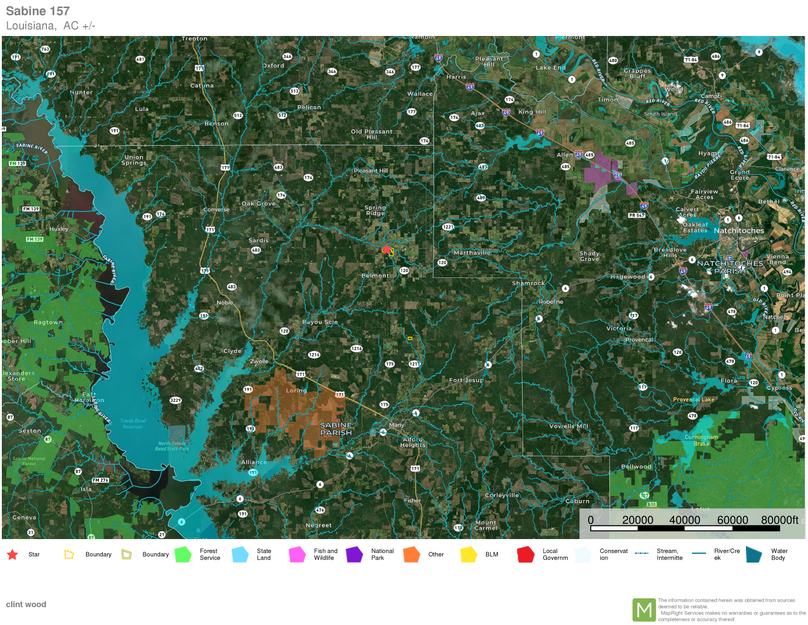Click the red Star legend icon
Screen dimensions: 808x625
[x=12, y=554]
